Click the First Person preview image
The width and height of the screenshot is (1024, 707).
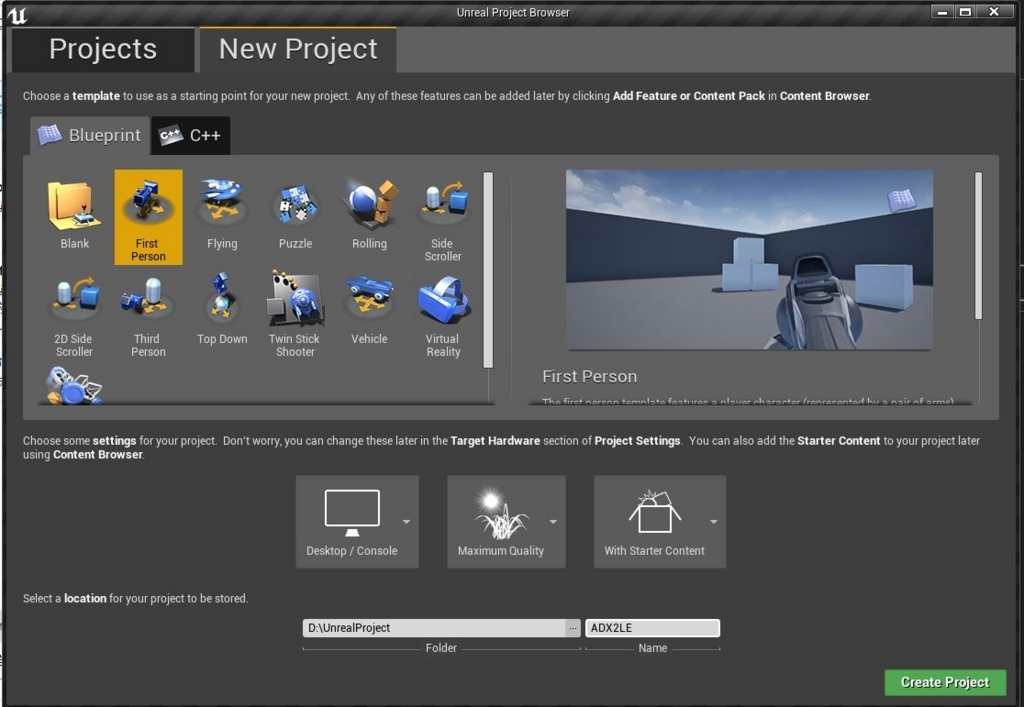(x=749, y=260)
